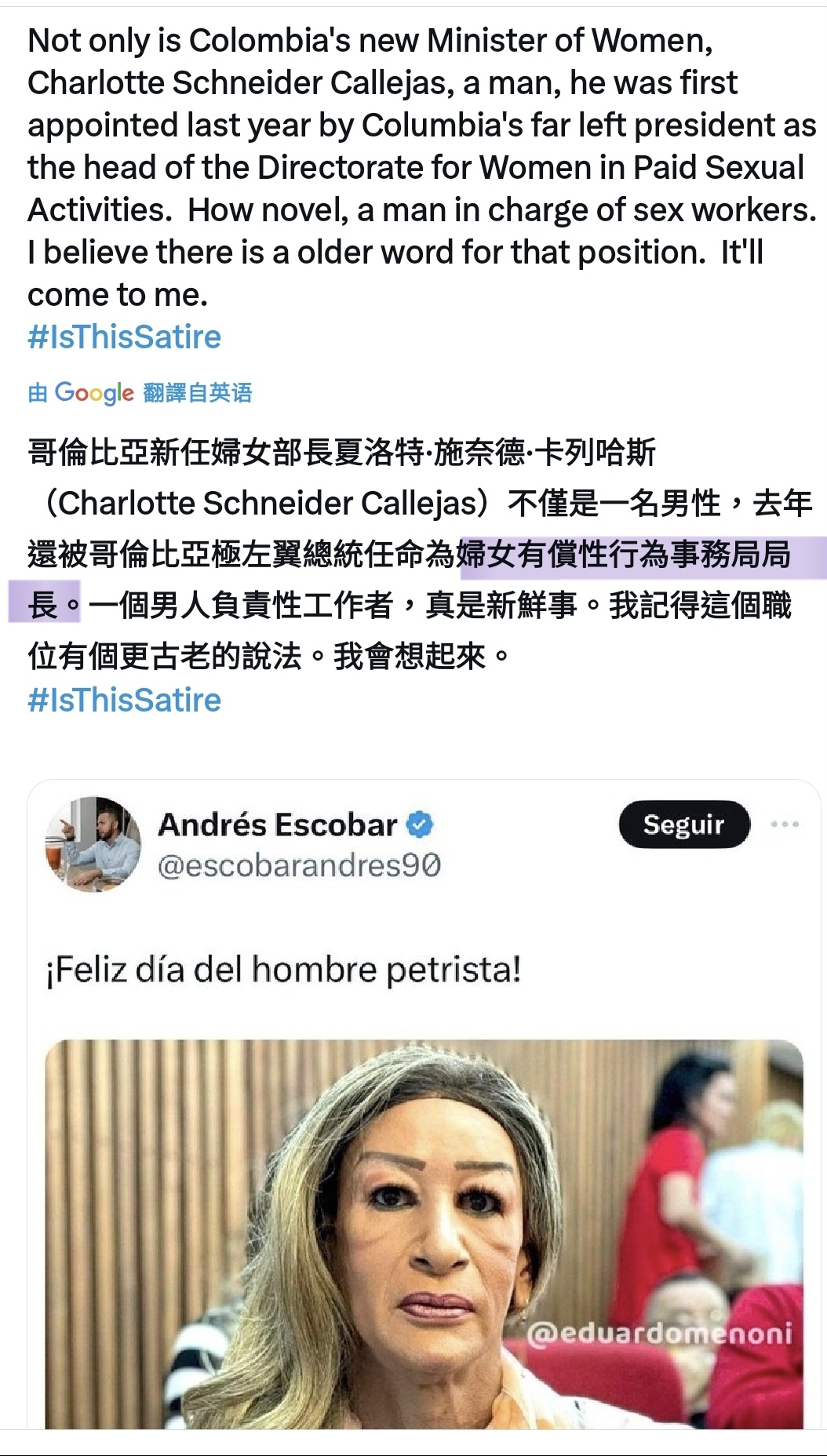
Task: Tap the @eduardomenoni watermark on the photo
Action: click(660, 1334)
